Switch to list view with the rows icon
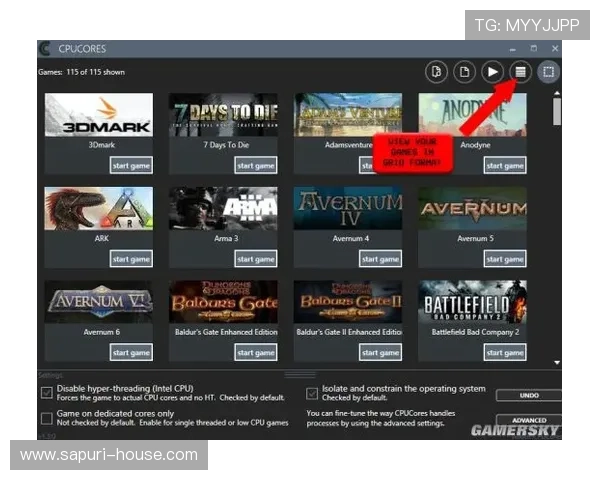The width and height of the screenshot is (600, 480). 519,72
